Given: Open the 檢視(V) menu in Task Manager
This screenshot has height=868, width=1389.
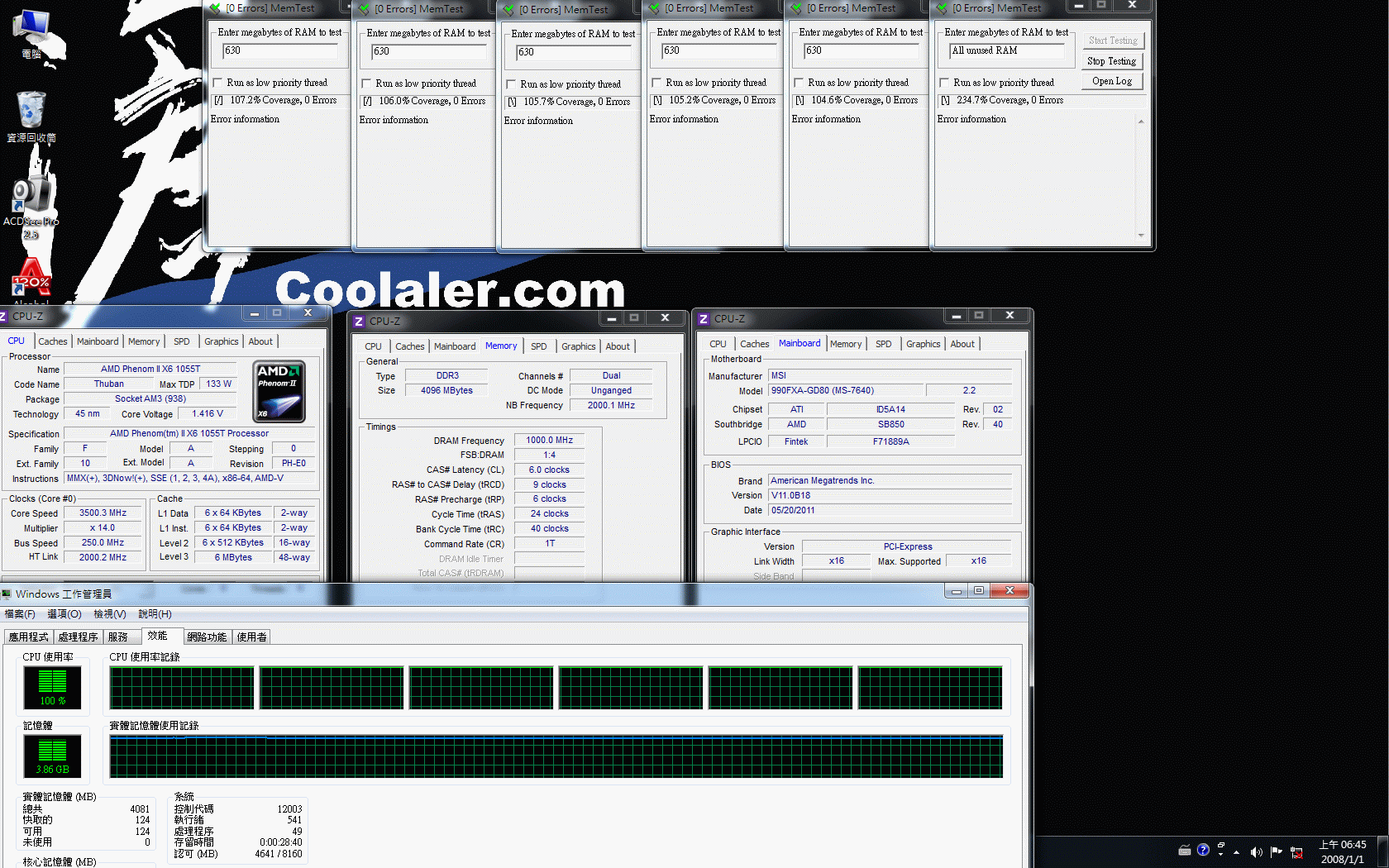Looking at the screenshot, I should [110, 614].
